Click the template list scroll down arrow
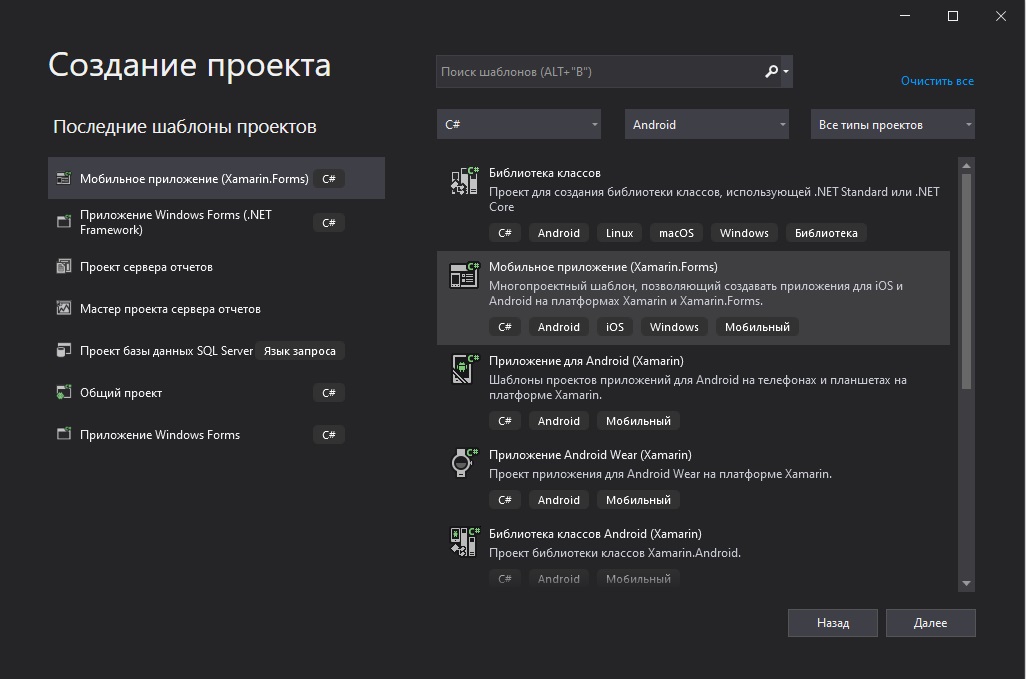Viewport: 1026px width, 679px height. pyautogui.click(x=966, y=583)
